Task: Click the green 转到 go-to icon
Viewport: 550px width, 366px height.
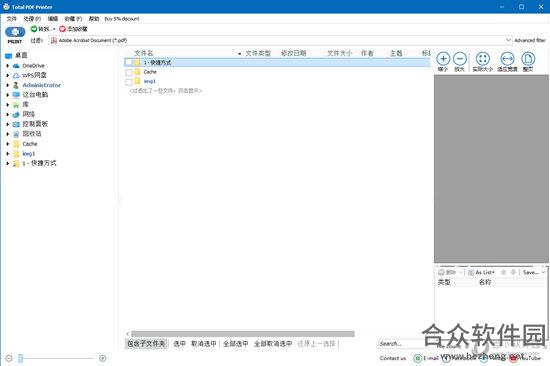Action: coord(34,29)
